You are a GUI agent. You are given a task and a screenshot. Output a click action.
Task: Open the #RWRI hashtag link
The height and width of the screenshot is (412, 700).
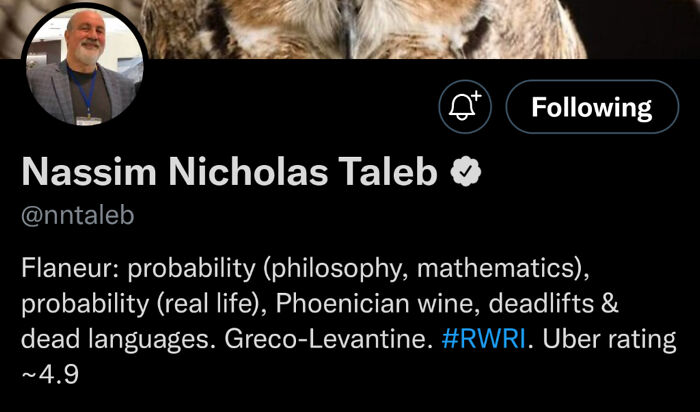point(484,338)
